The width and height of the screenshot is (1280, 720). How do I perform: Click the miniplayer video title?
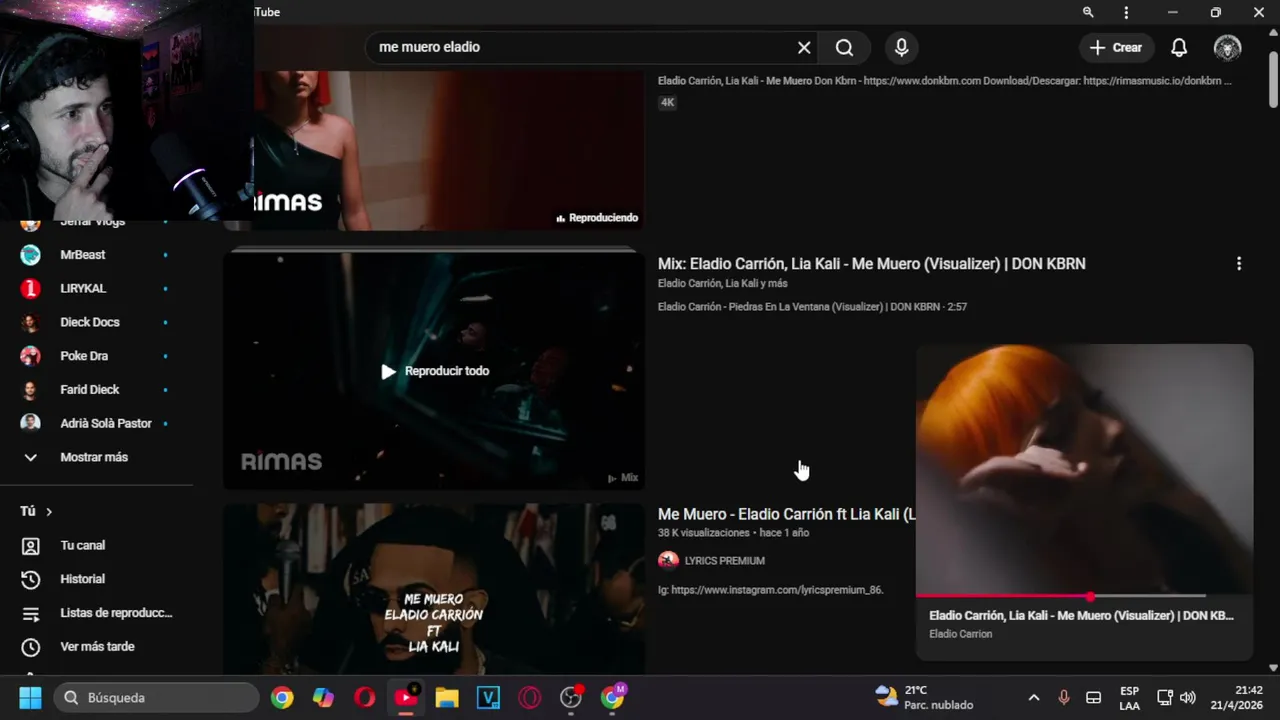(x=1081, y=616)
